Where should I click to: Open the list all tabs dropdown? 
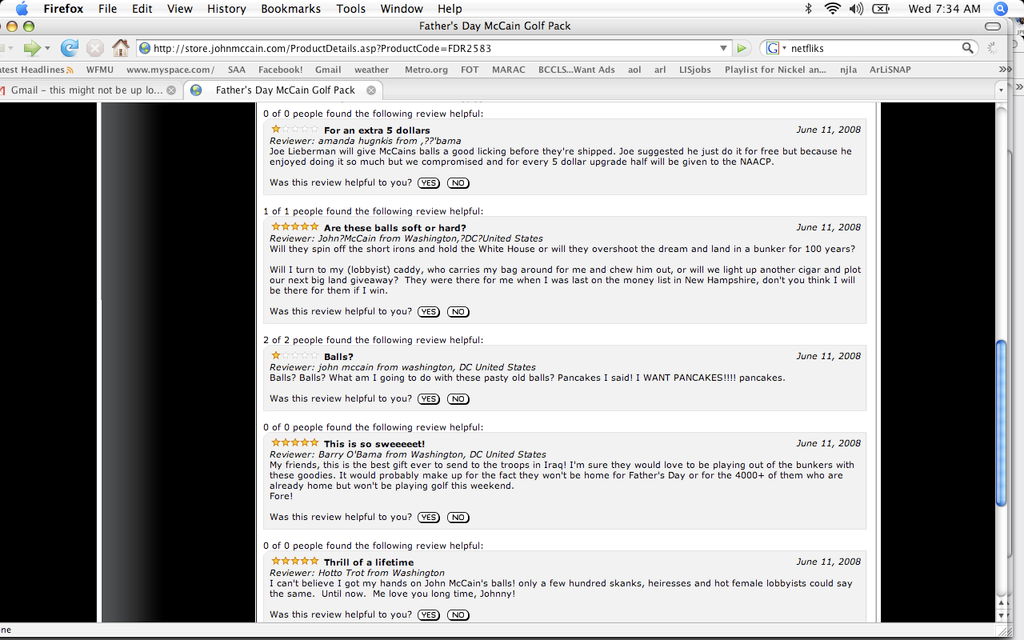(1000, 90)
